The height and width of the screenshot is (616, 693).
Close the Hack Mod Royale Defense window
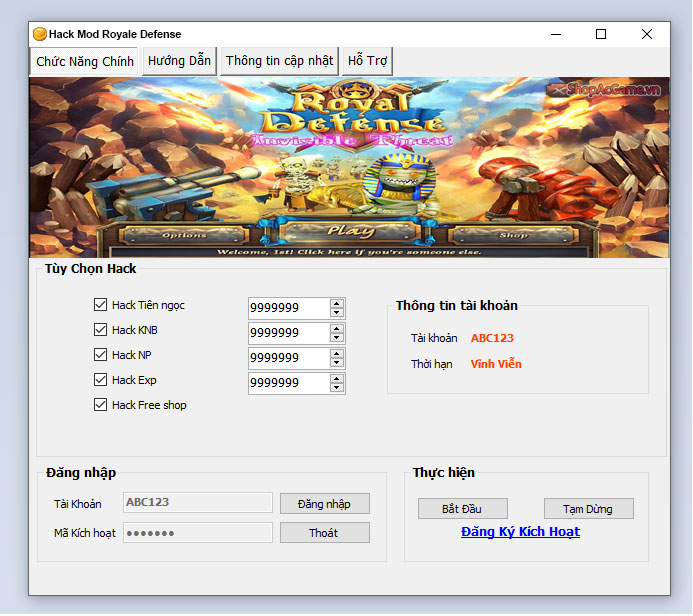(647, 34)
